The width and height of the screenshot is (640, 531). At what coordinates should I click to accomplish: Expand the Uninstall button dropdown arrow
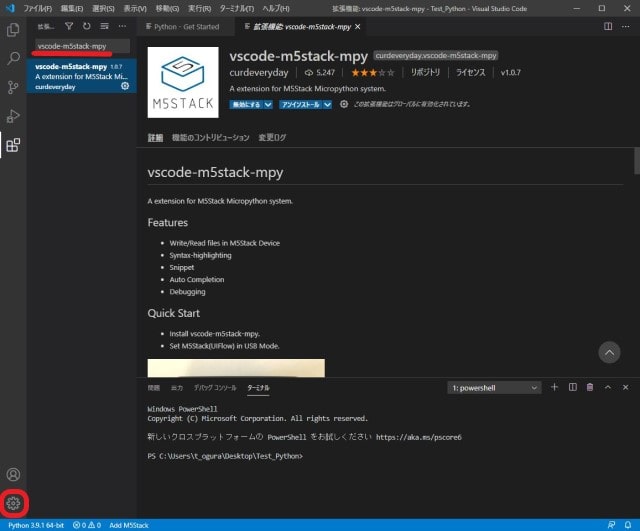(x=327, y=104)
